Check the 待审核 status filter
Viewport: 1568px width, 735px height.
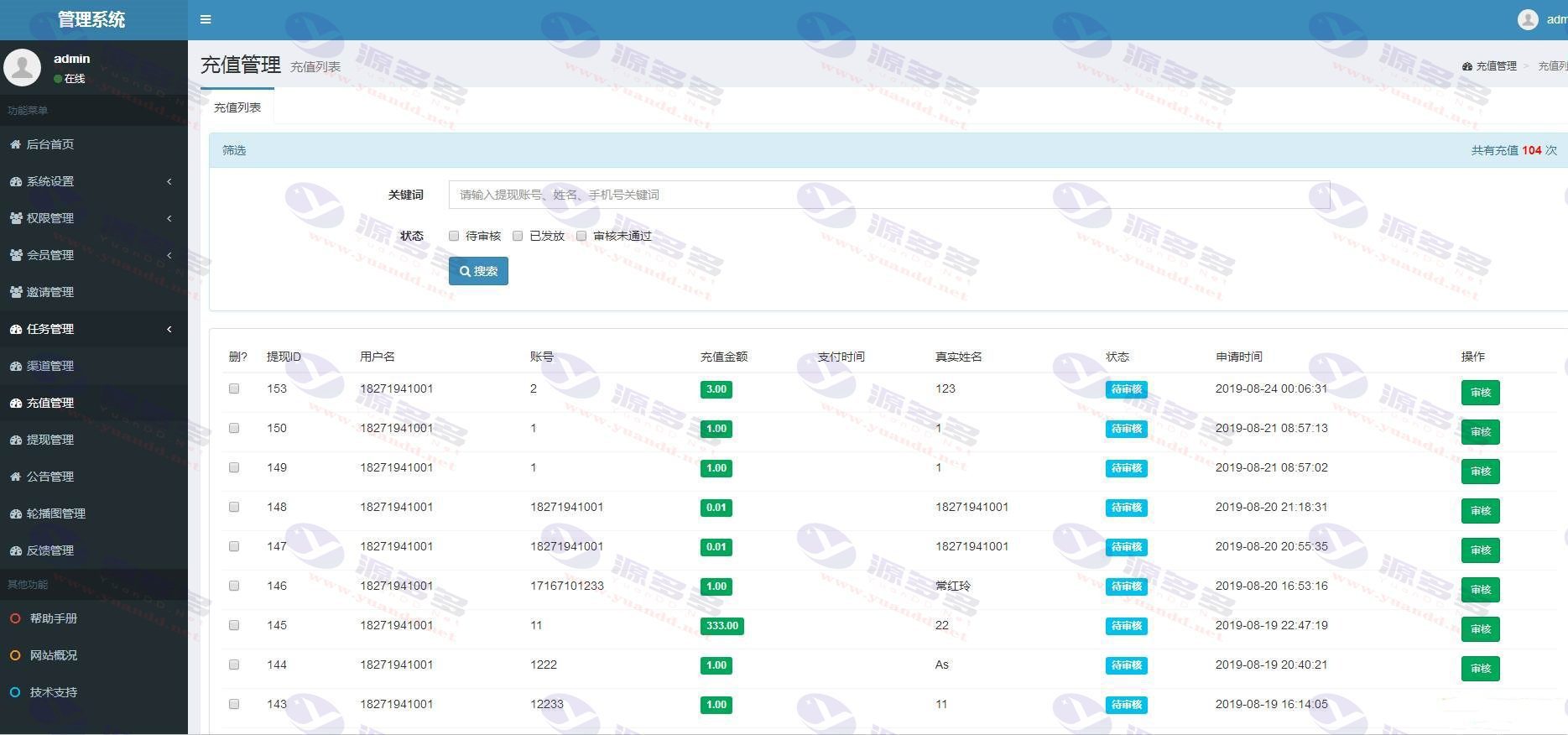coord(454,236)
